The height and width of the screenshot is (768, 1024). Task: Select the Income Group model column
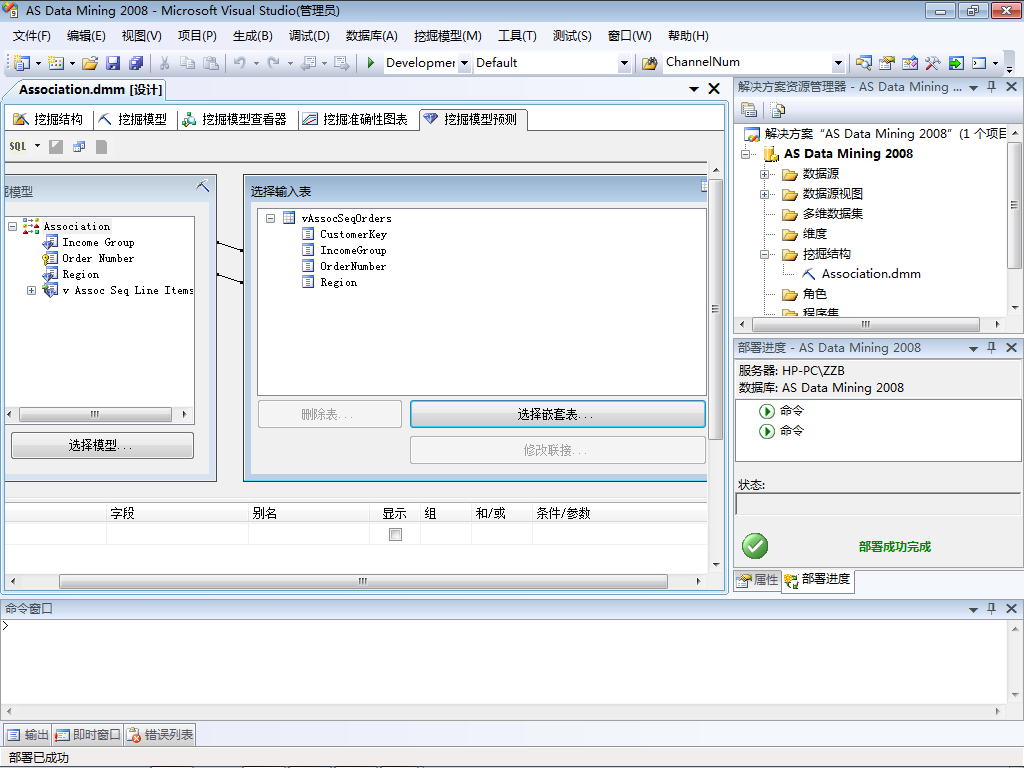[x=98, y=242]
